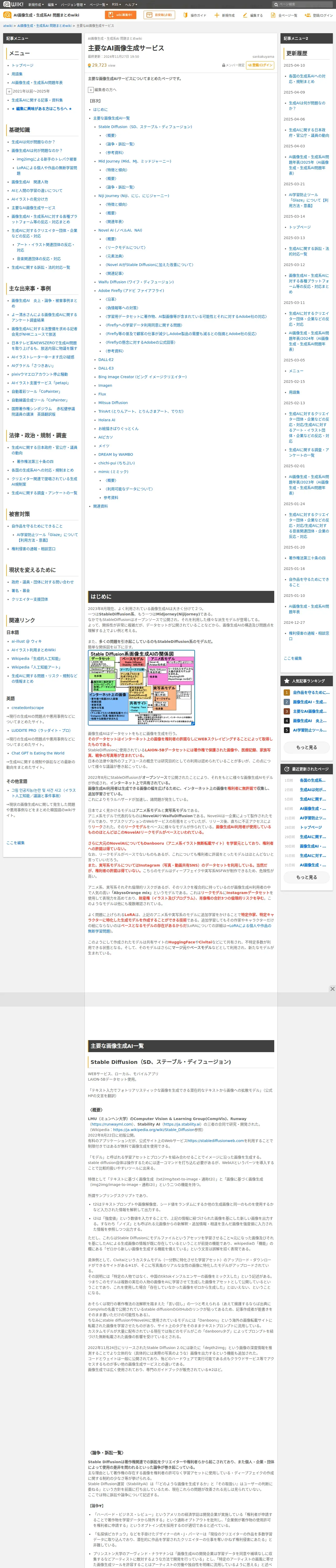Screen dimensions: 336x1568
Task: Click rank 4 badge in popular ranking
Action: [287, 721]
